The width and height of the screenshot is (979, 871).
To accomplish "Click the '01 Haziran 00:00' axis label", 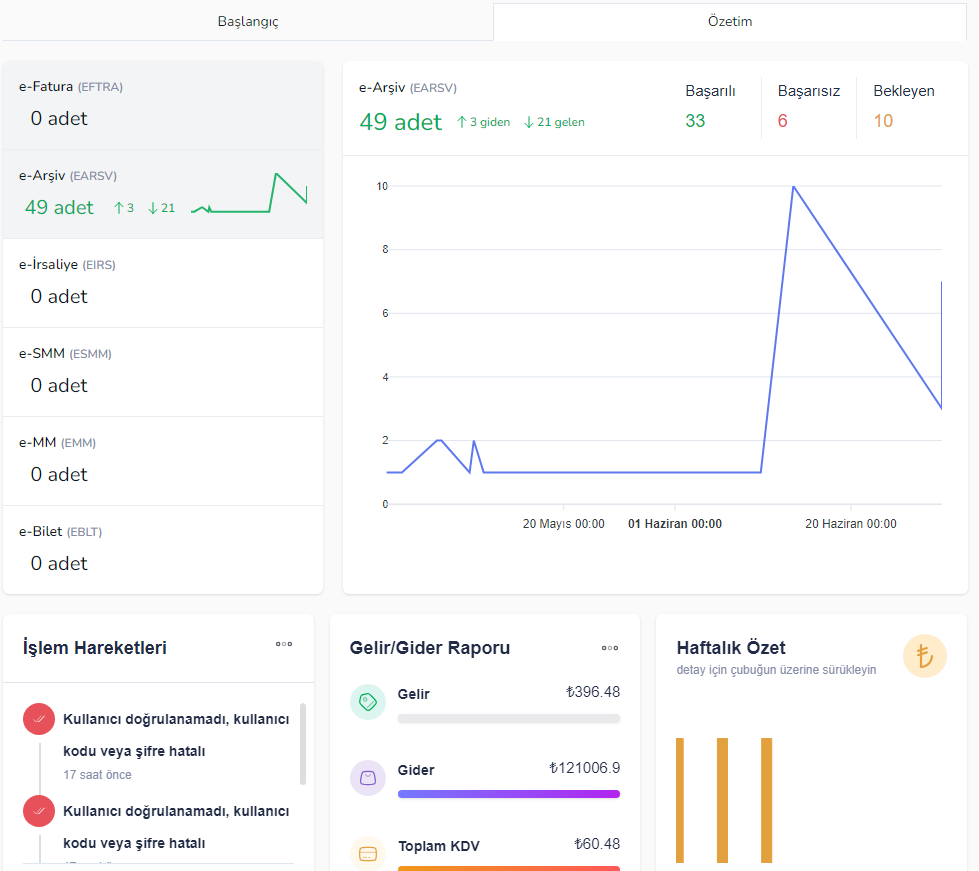I will [675, 524].
